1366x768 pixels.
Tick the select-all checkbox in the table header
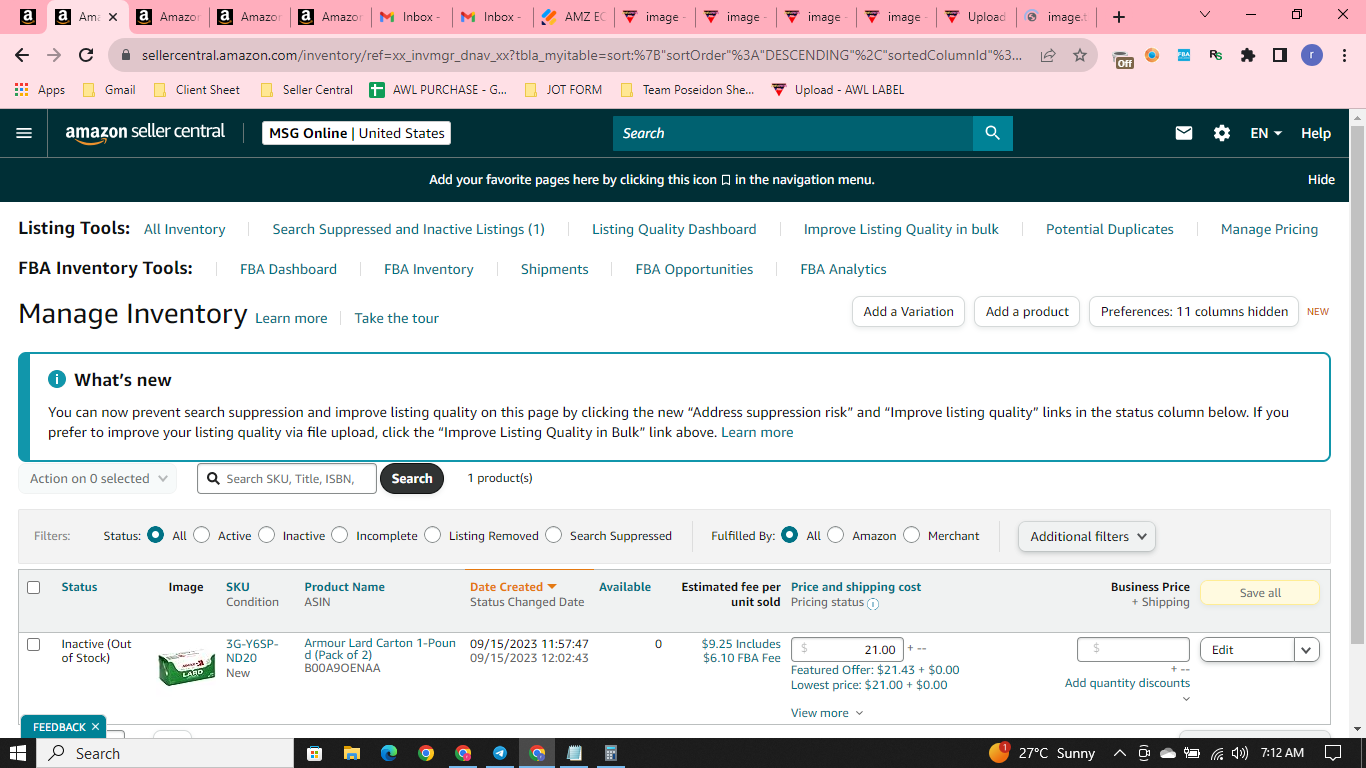[x=34, y=587]
